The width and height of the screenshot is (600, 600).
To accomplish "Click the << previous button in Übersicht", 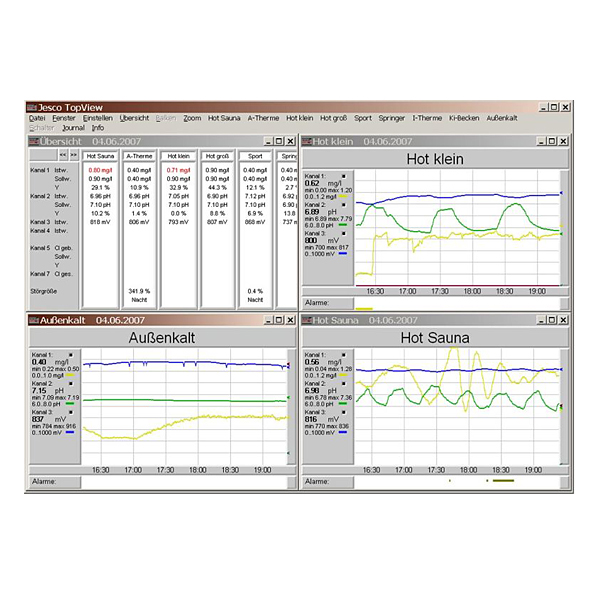I will [63, 155].
